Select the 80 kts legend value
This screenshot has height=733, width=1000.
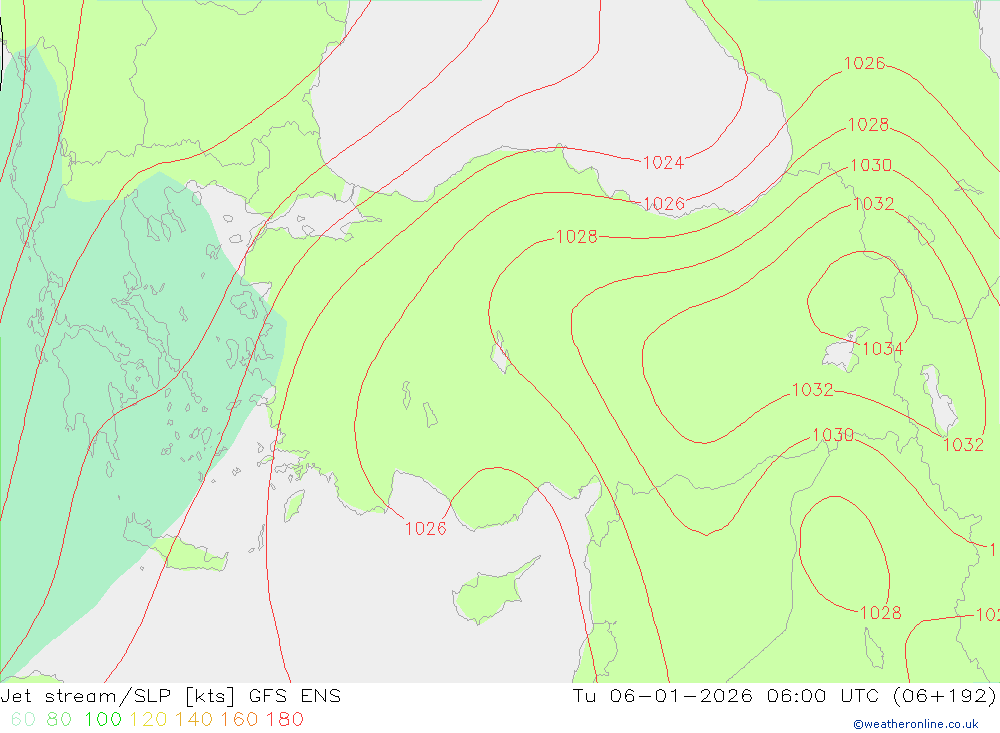[59, 719]
